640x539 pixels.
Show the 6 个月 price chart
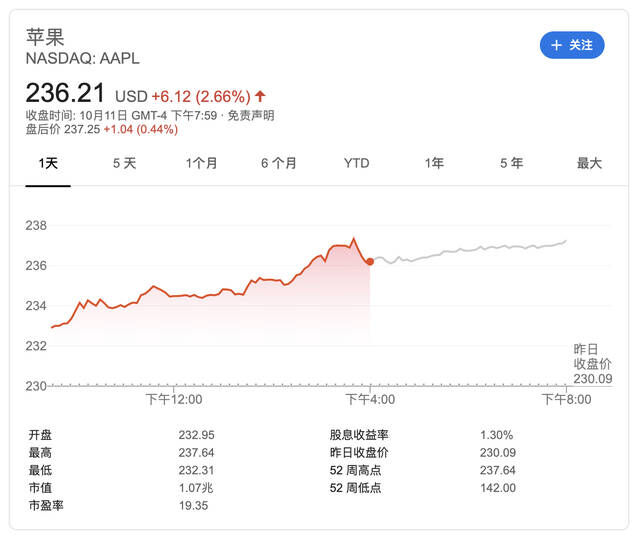coord(279,163)
